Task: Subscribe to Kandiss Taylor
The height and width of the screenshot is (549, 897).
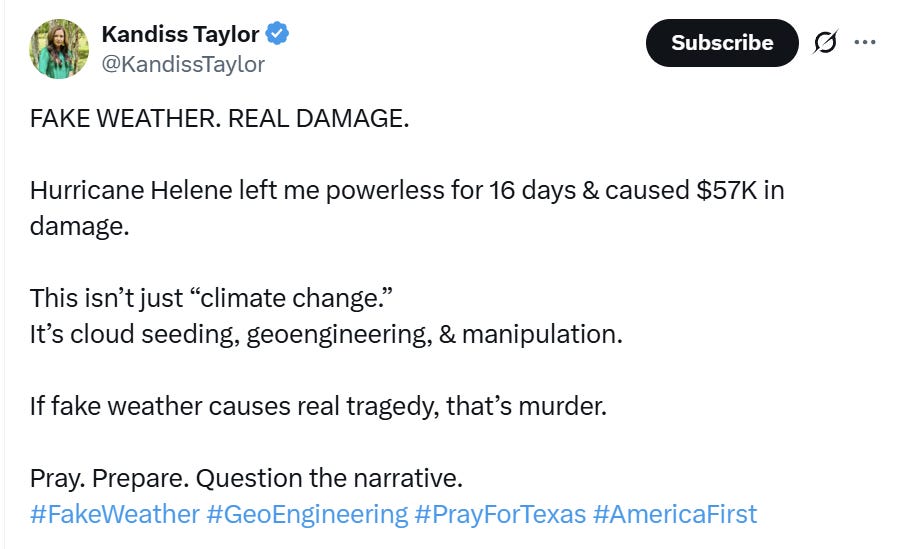Action: [x=722, y=43]
